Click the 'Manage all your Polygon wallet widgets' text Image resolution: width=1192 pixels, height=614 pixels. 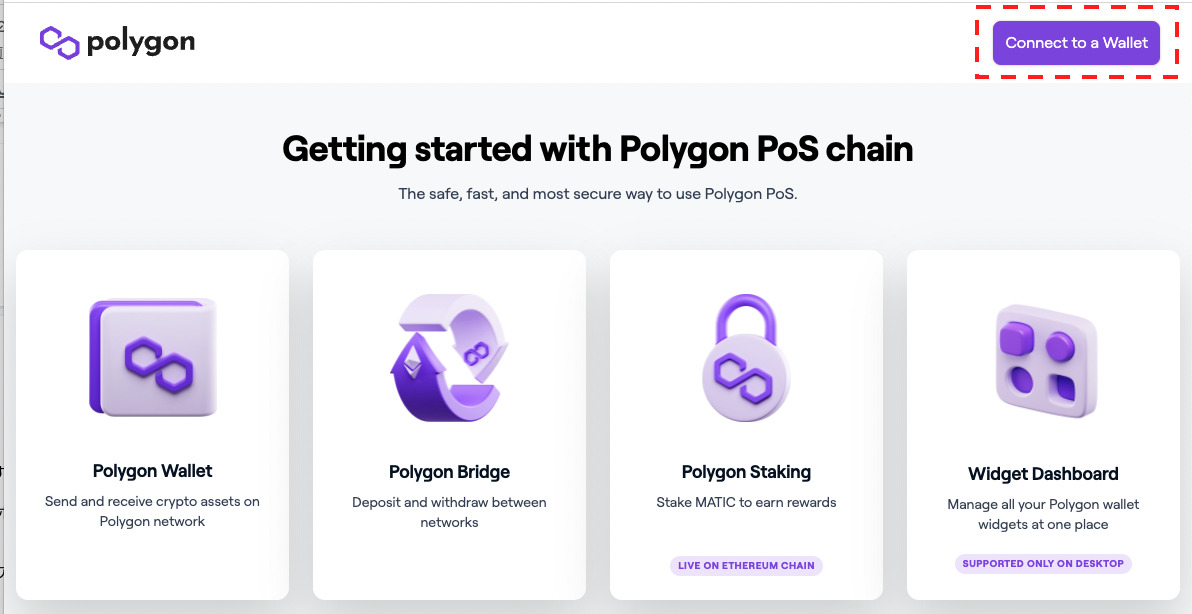click(1043, 514)
